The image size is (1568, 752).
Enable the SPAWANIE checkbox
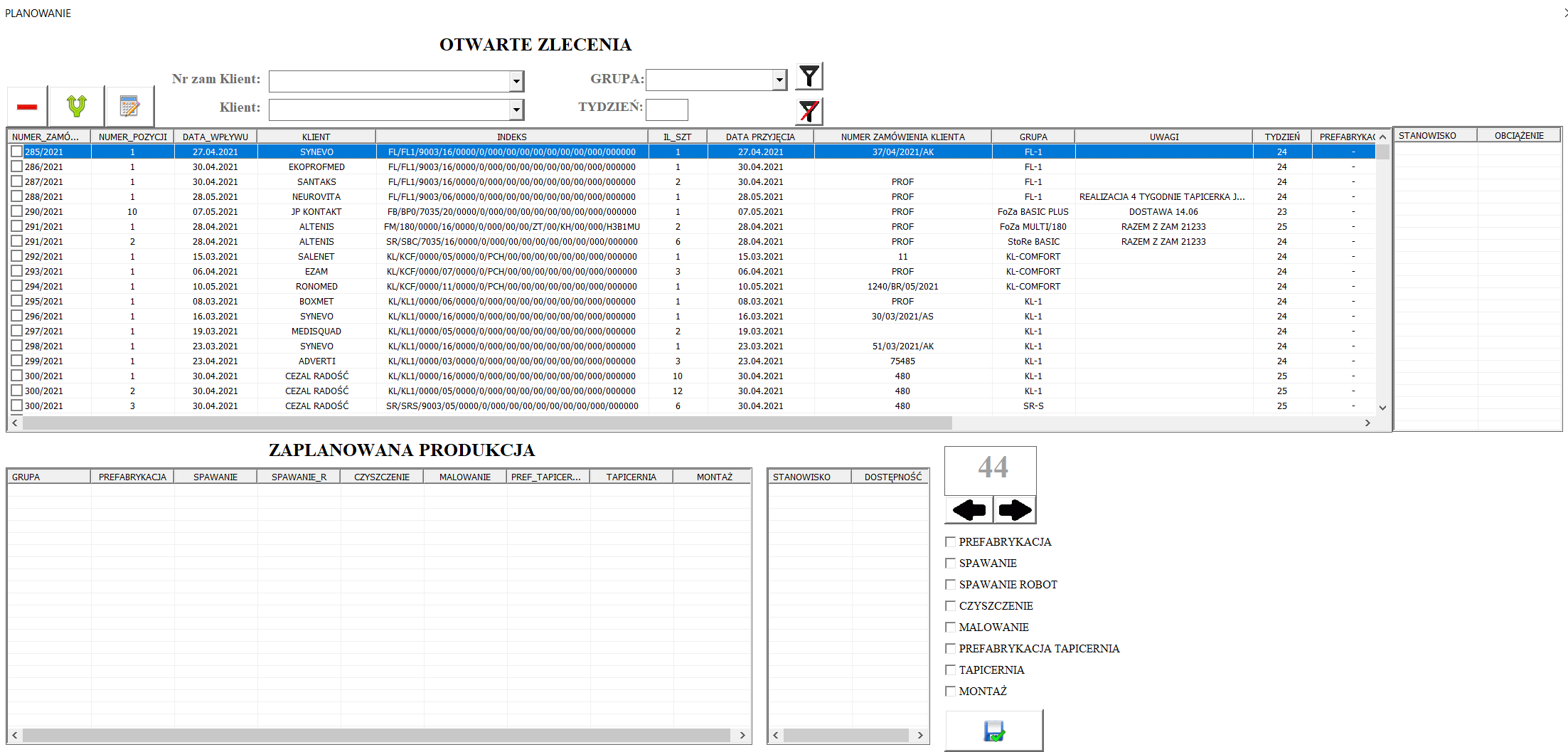tap(951, 563)
